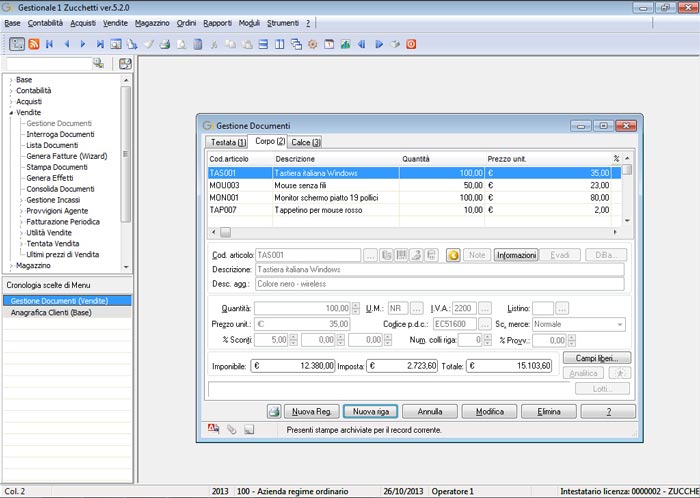Click the Num. colli riga spinner arrows
The width and height of the screenshot is (700, 498).
tap(488, 340)
